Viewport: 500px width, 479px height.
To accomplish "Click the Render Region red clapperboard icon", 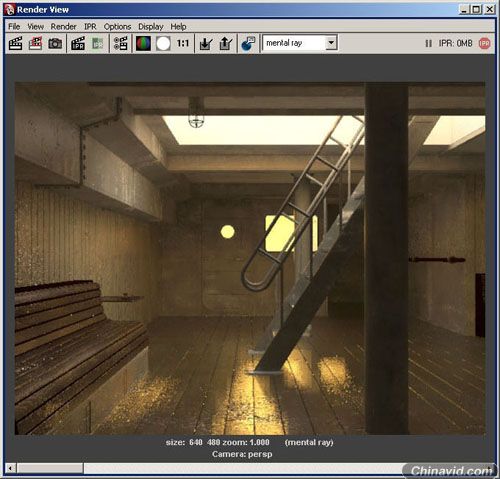I will [x=35, y=43].
